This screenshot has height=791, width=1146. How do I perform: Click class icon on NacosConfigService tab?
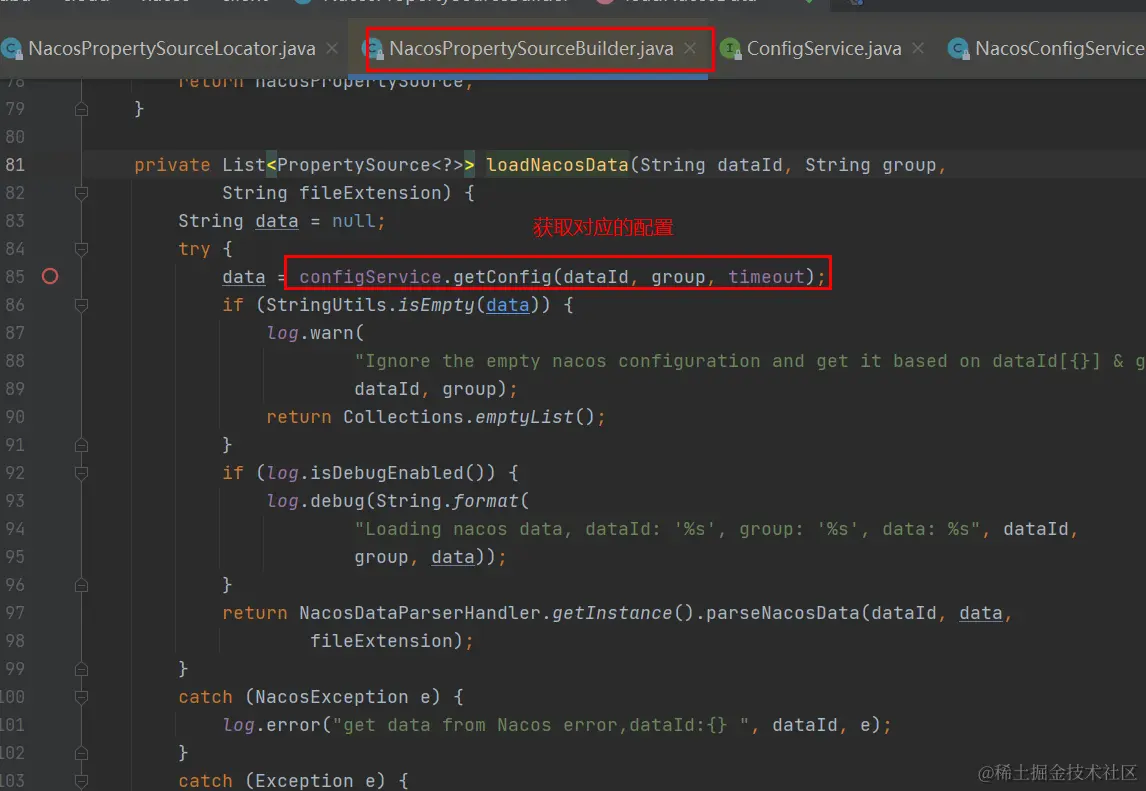pyautogui.click(x=958, y=49)
